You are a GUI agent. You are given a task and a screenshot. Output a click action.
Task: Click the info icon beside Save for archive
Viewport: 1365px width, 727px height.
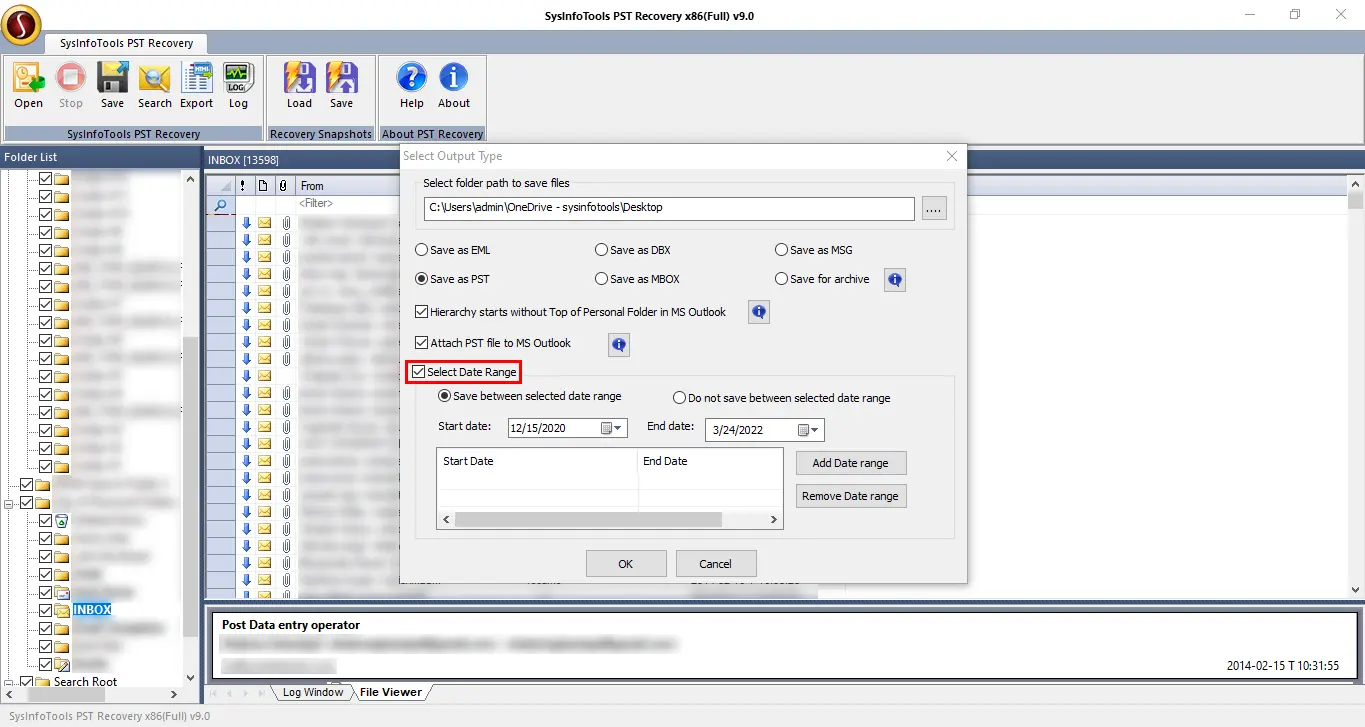point(895,280)
